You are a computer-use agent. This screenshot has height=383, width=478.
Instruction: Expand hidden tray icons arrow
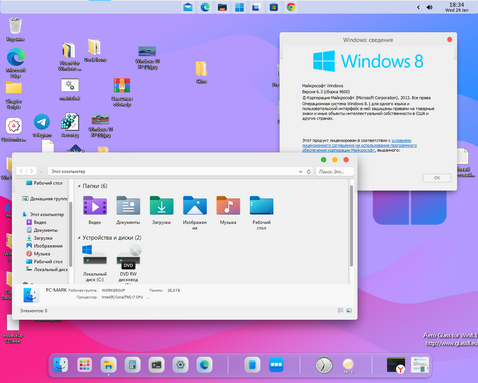click(418, 7)
